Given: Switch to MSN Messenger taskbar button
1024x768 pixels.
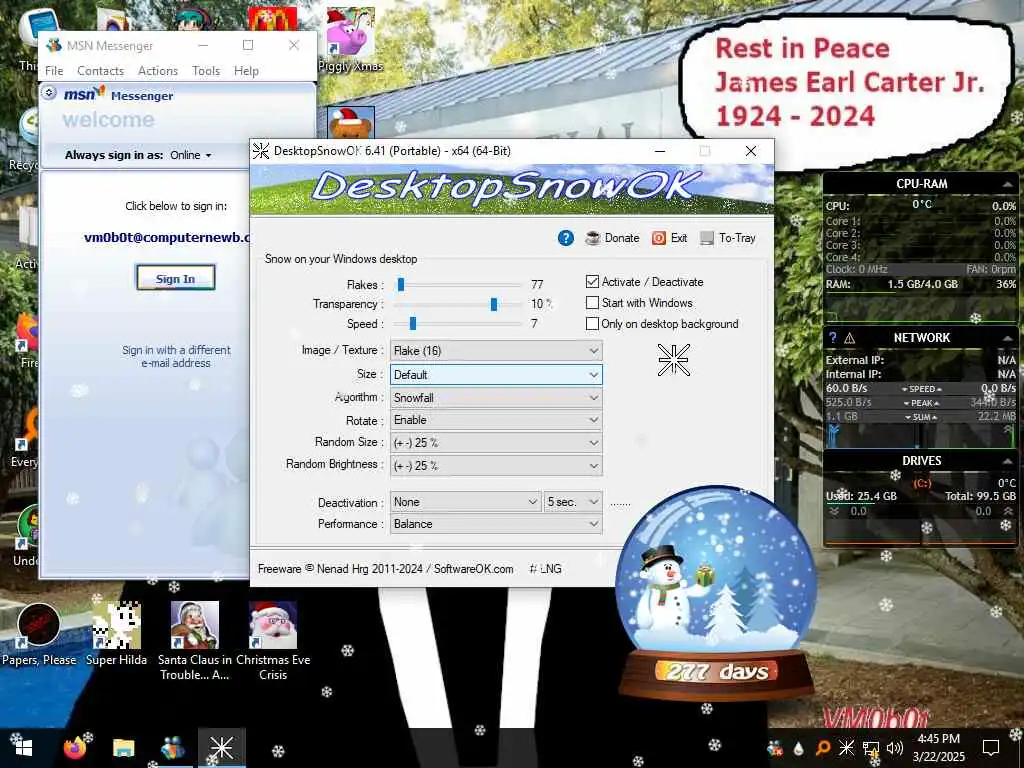Looking at the screenshot, I should point(172,748).
